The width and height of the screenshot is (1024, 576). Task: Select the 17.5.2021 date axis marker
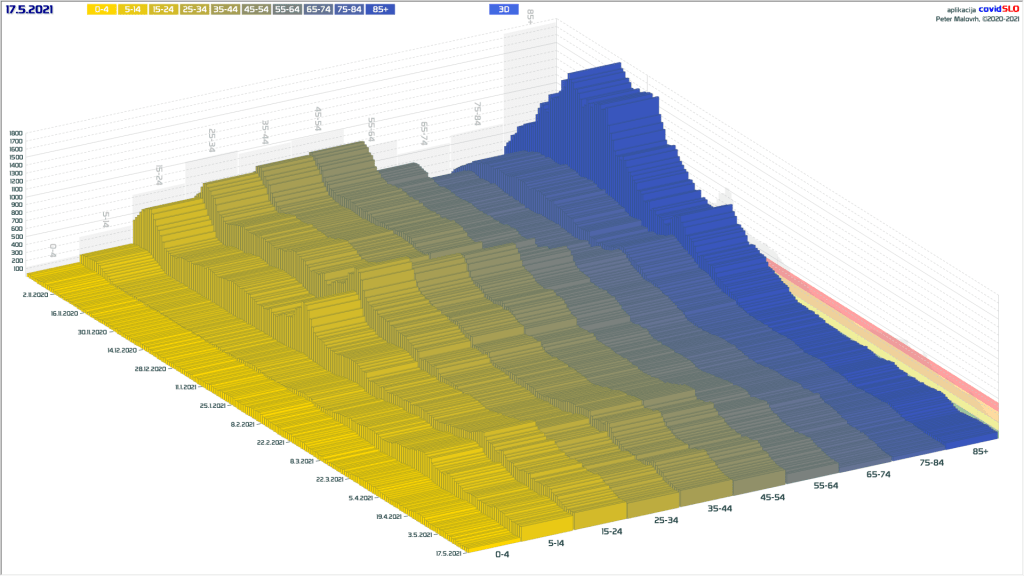(x=447, y=552)
